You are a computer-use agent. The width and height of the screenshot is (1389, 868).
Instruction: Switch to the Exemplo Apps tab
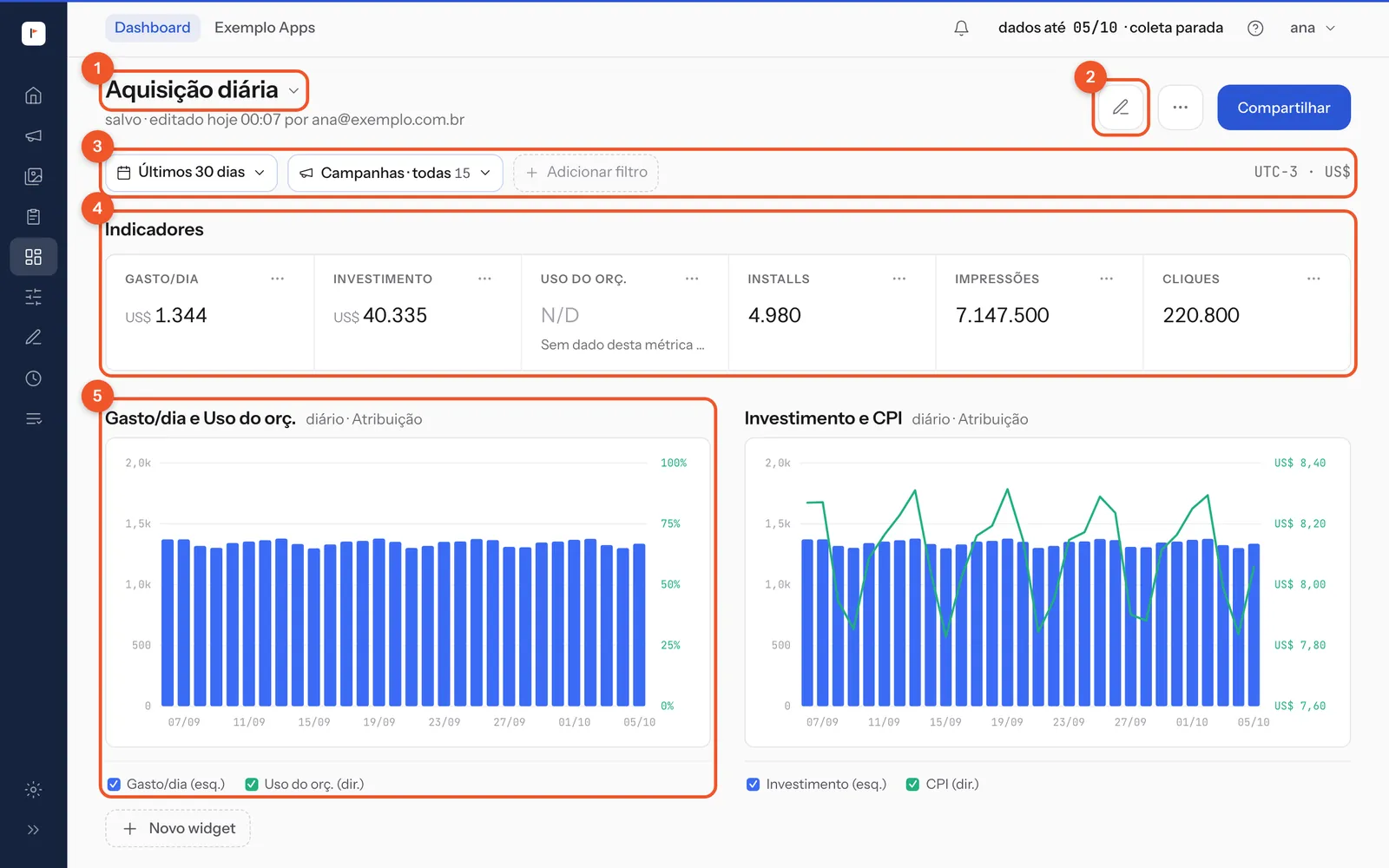click(x=265, y=28)
